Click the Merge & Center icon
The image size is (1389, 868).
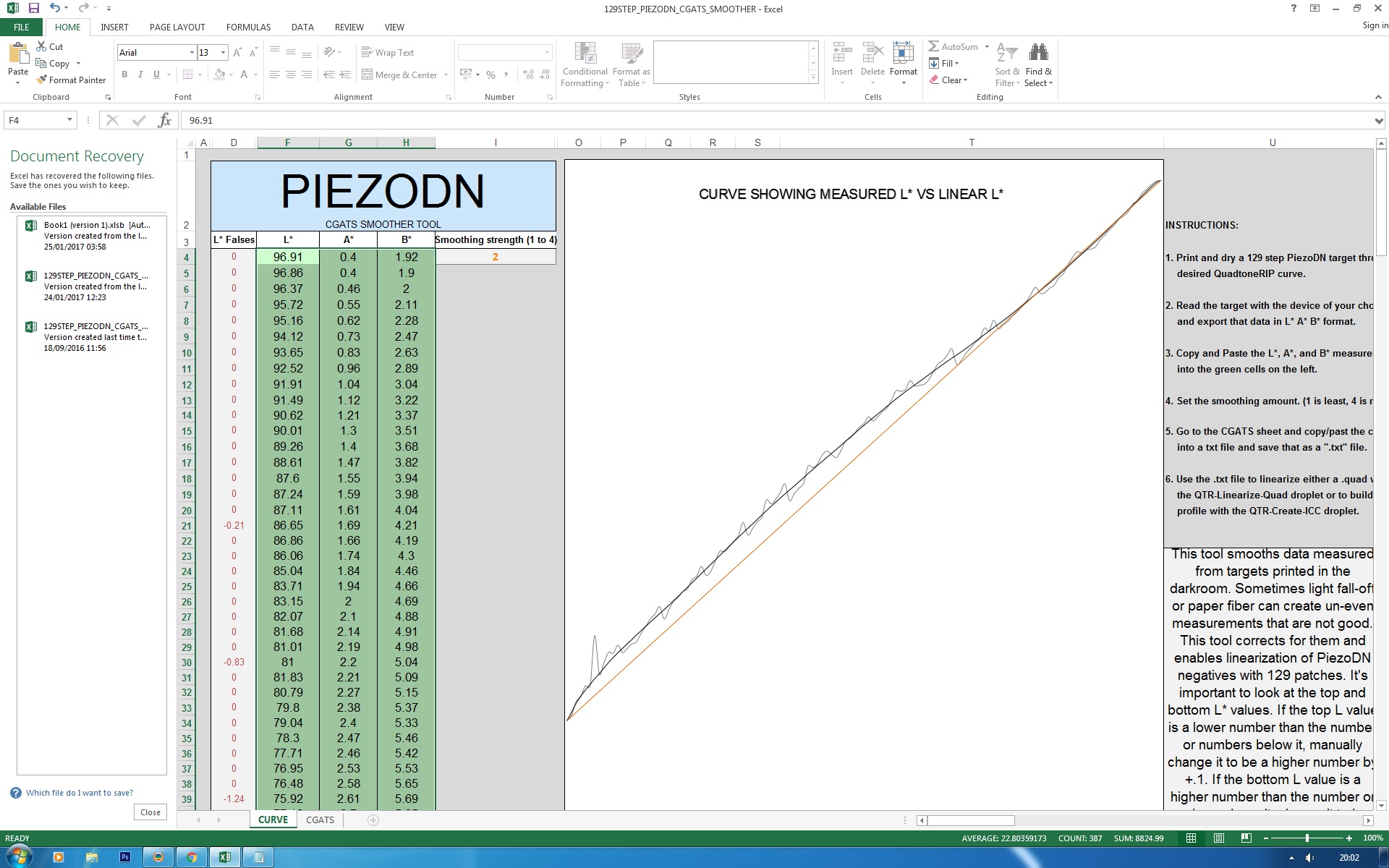tap(368, 75)
